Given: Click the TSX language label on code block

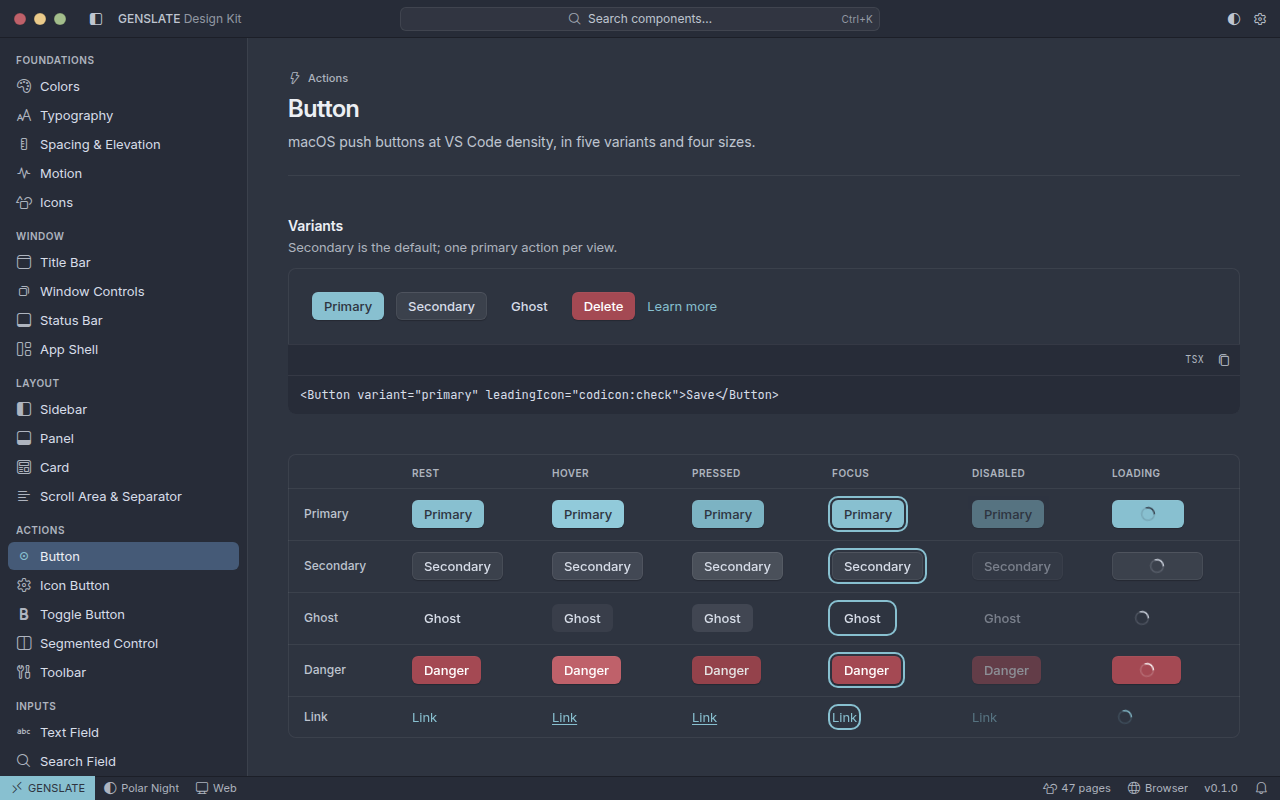Looking at the screenshot, I should pos(1195,360).
